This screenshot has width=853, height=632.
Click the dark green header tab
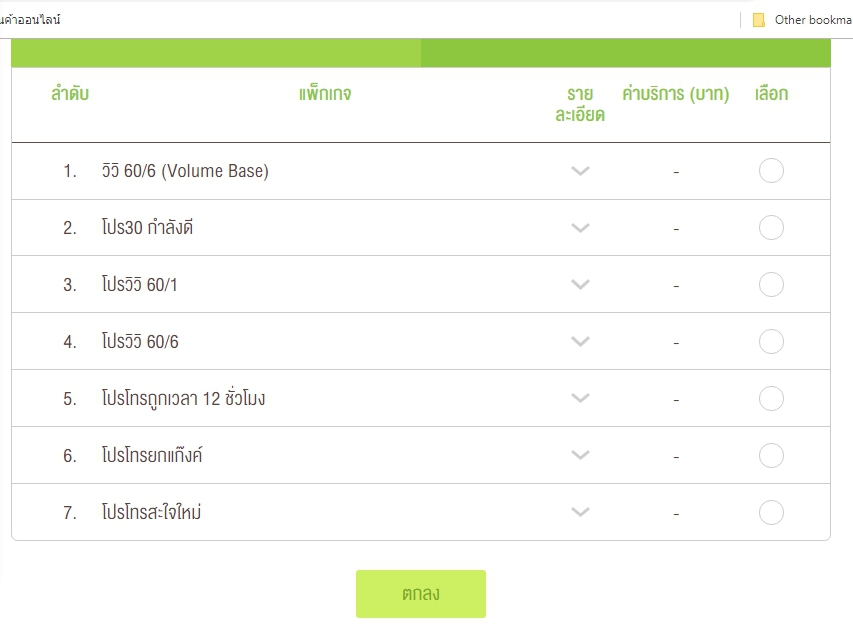point(625,53)
